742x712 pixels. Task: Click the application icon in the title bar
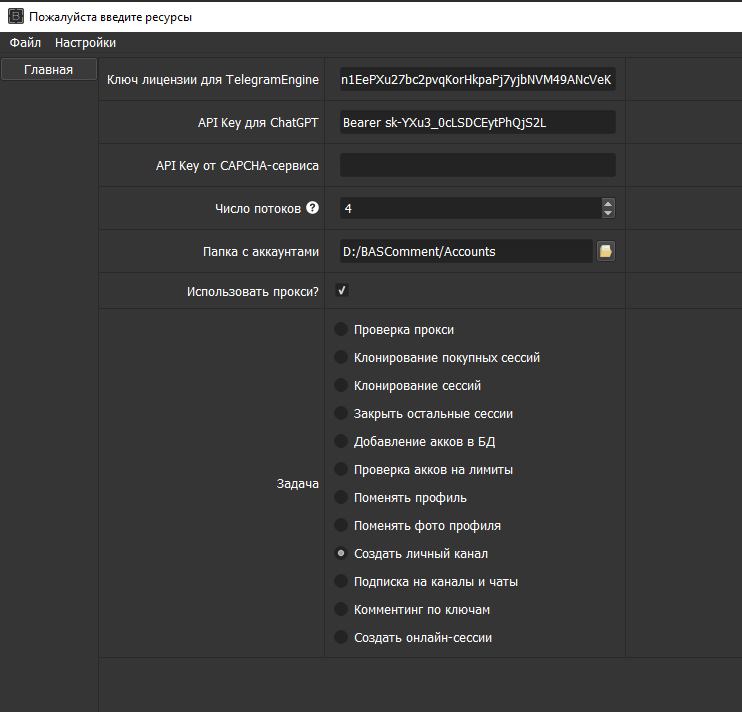15,17
